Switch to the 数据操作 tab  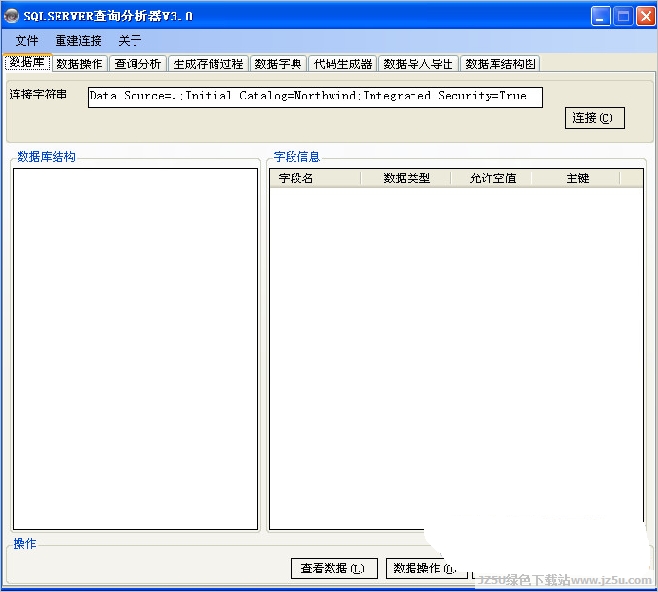click(80, 64)
